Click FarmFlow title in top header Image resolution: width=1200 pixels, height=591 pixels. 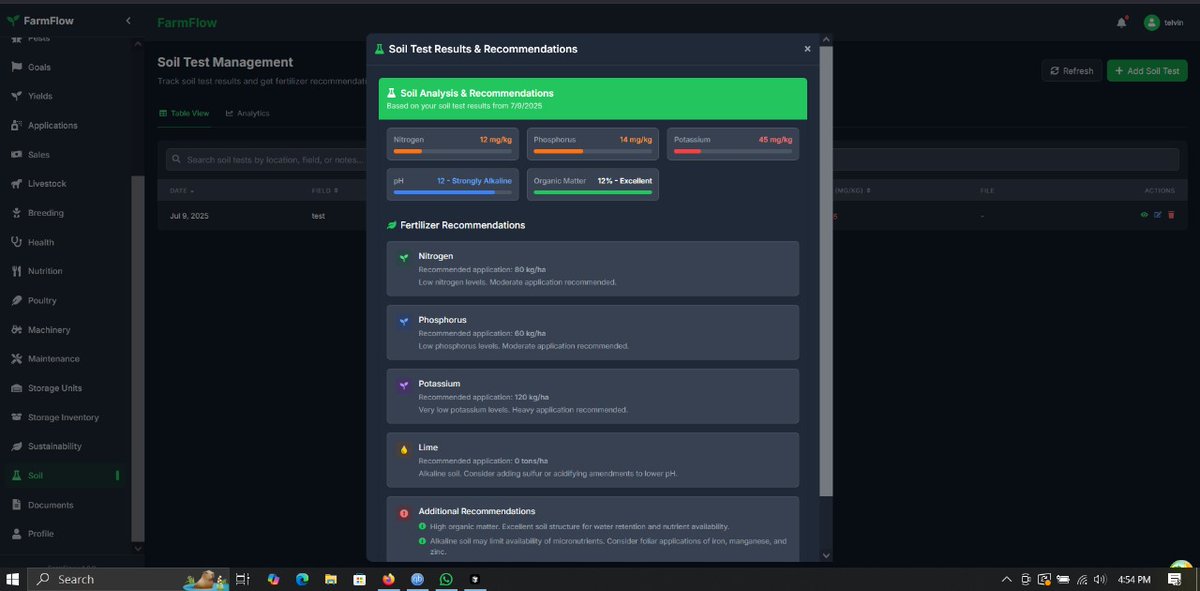point(187,22)
